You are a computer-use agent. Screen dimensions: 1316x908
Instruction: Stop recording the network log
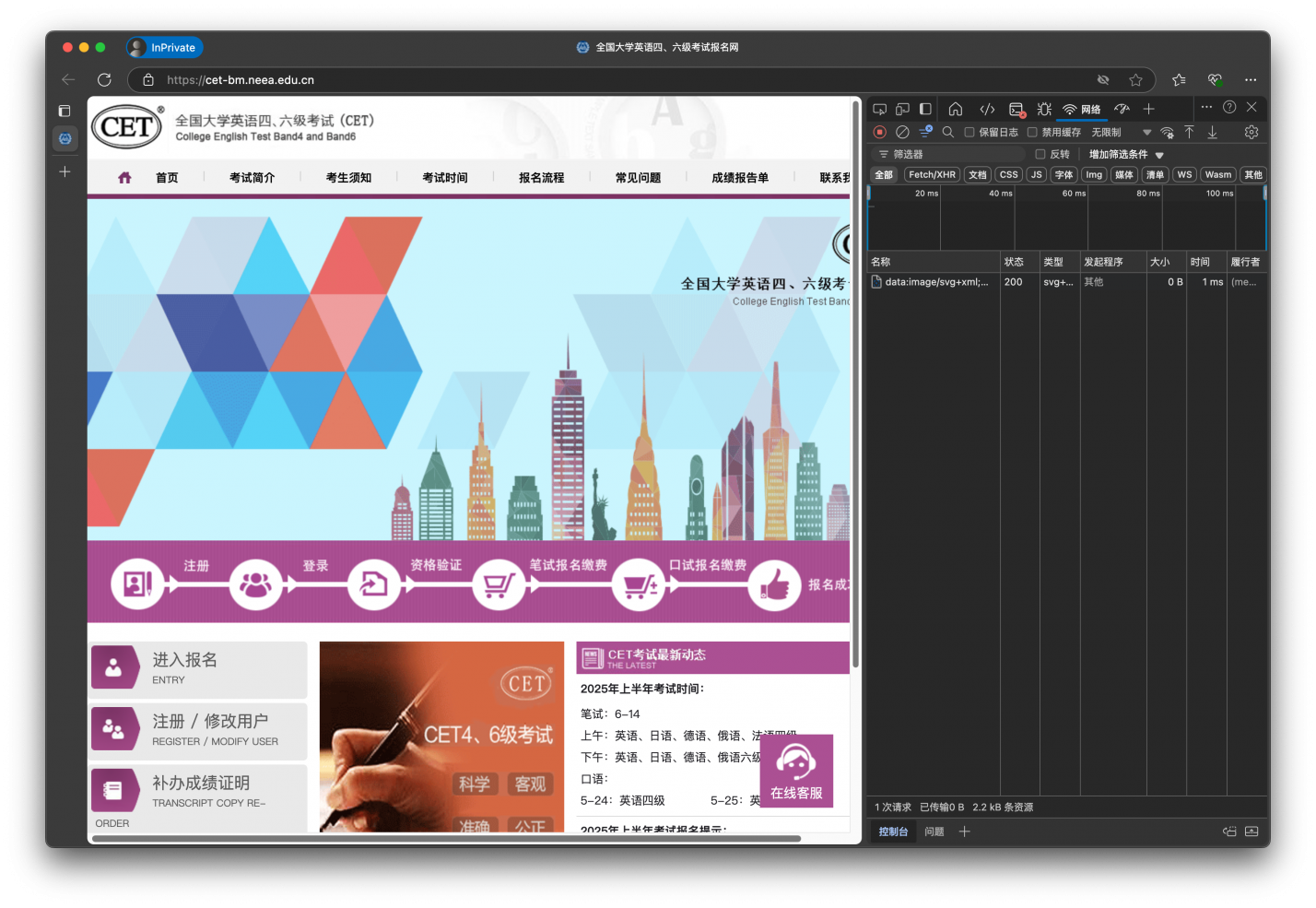point(880,133)
